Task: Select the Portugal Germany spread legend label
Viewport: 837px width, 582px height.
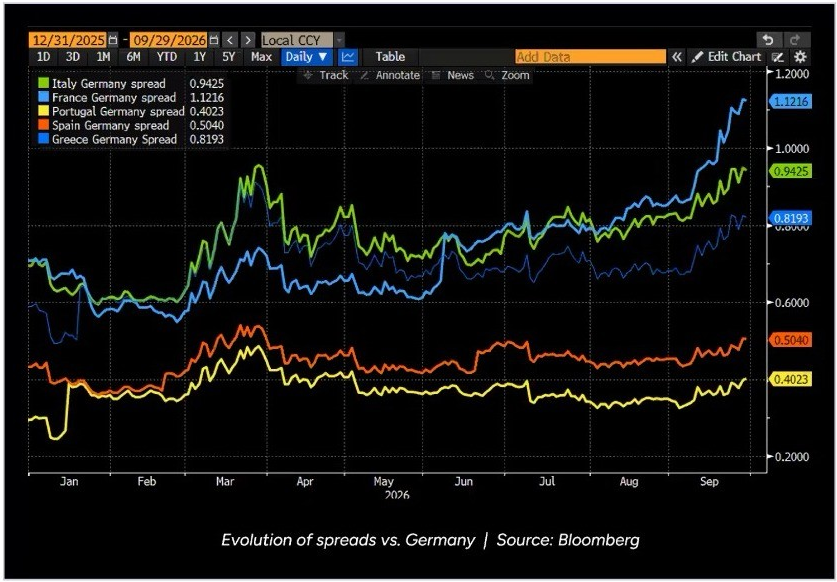Action: click(118, 111)
